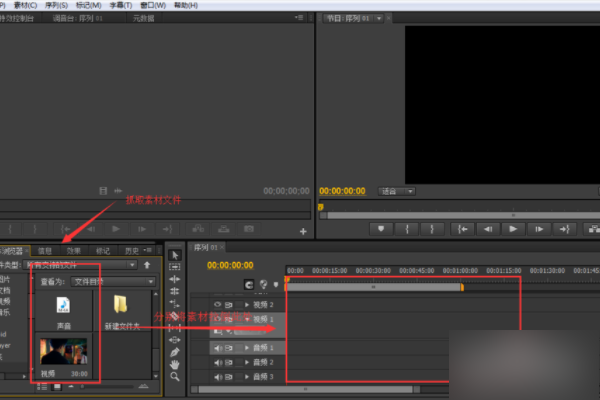
Task: Select the Track Select tool
Action: point(175,267)
